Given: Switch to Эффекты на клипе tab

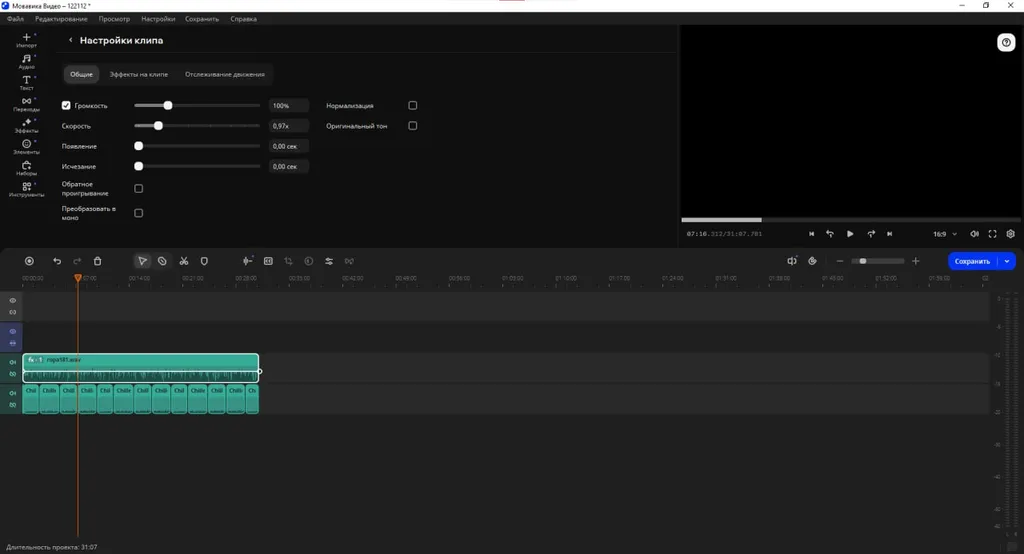Looking at the screenshot, I should (138, 74).
